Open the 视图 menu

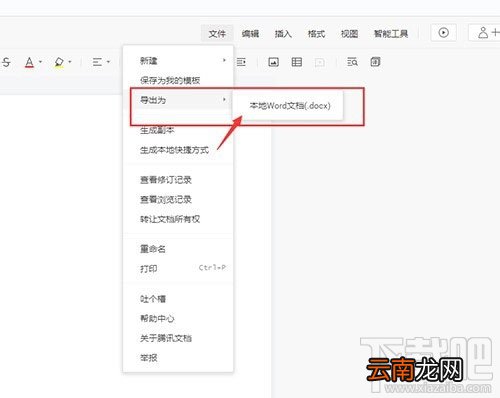(x=349, y=33)
